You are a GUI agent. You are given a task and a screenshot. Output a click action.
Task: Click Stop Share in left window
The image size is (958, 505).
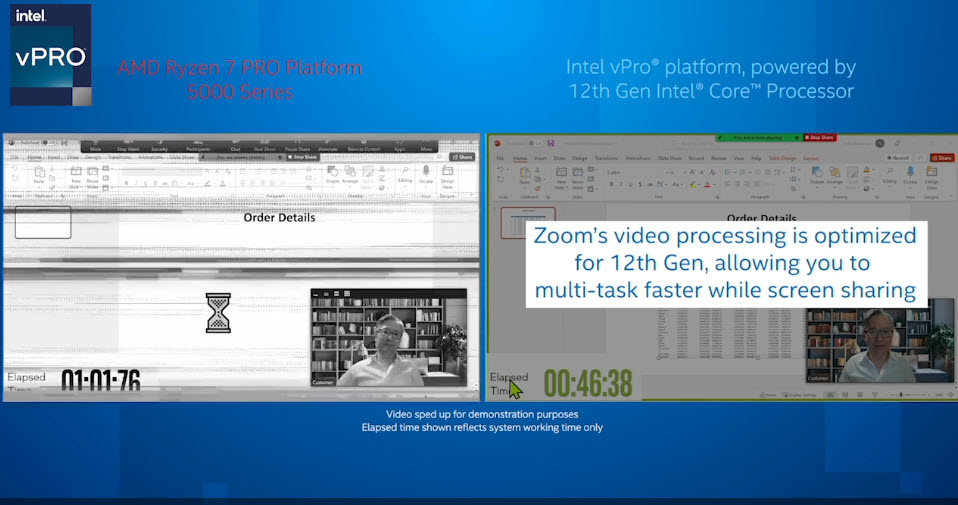pyautogui.click(x=303, y=157)
